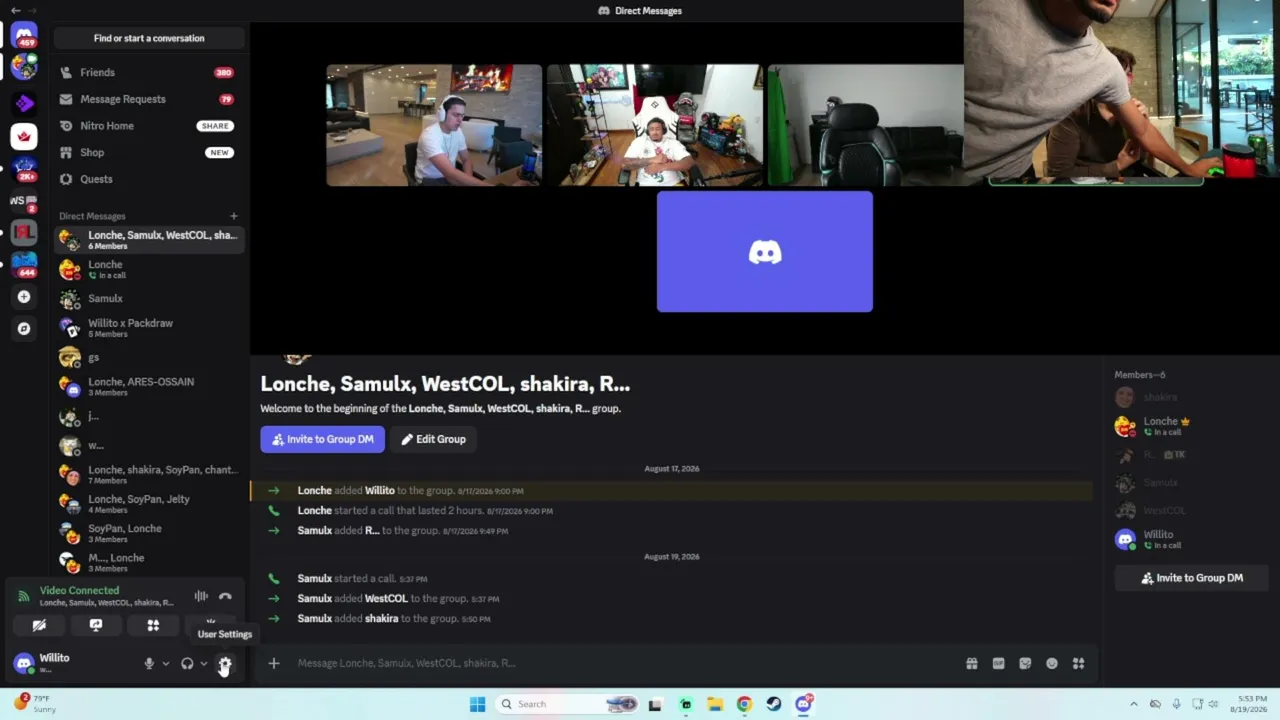
Task: Open activities launcher in voice panel
Action: tap(153, 625)
